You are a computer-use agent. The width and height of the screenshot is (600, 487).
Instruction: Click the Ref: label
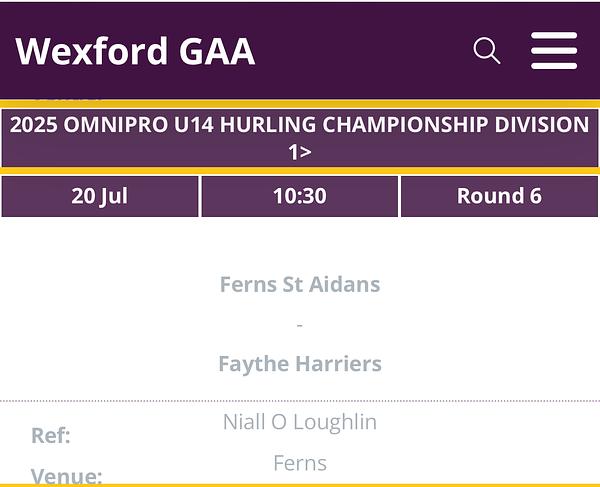click(x=51, y=435)
